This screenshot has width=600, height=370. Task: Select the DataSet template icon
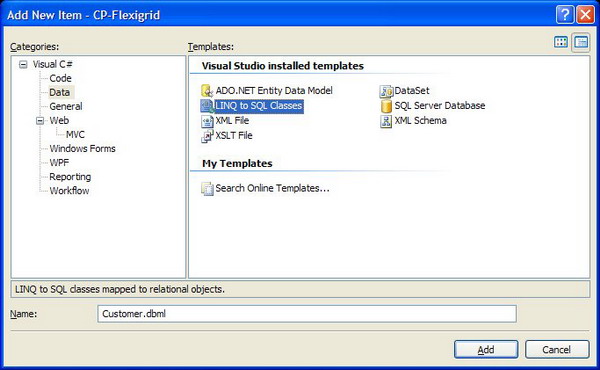(x=386, y=91)
